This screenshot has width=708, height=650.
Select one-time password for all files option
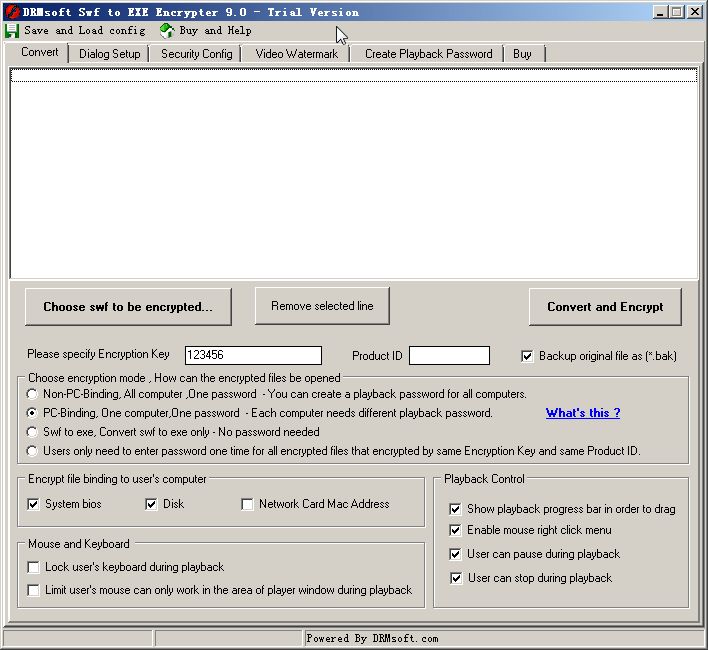(x=32, y=451)
